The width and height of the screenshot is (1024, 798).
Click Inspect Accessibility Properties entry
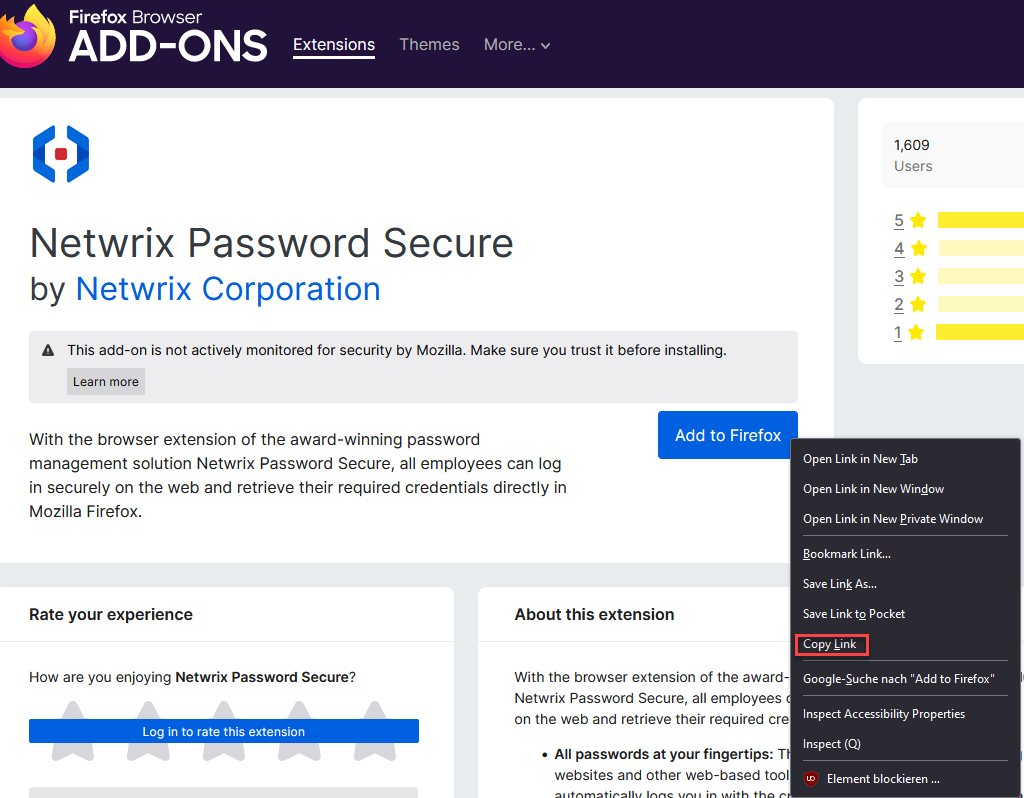883,714
